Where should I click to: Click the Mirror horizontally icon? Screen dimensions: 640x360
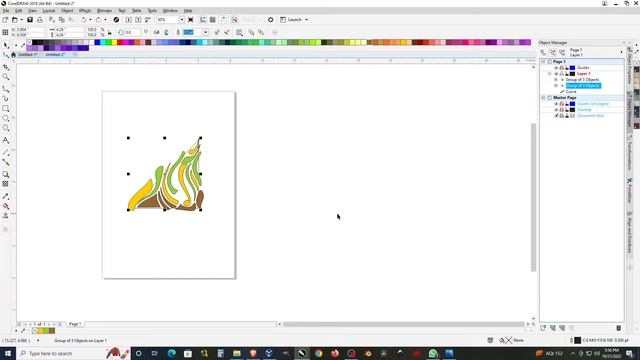click(x=156, y=32)
